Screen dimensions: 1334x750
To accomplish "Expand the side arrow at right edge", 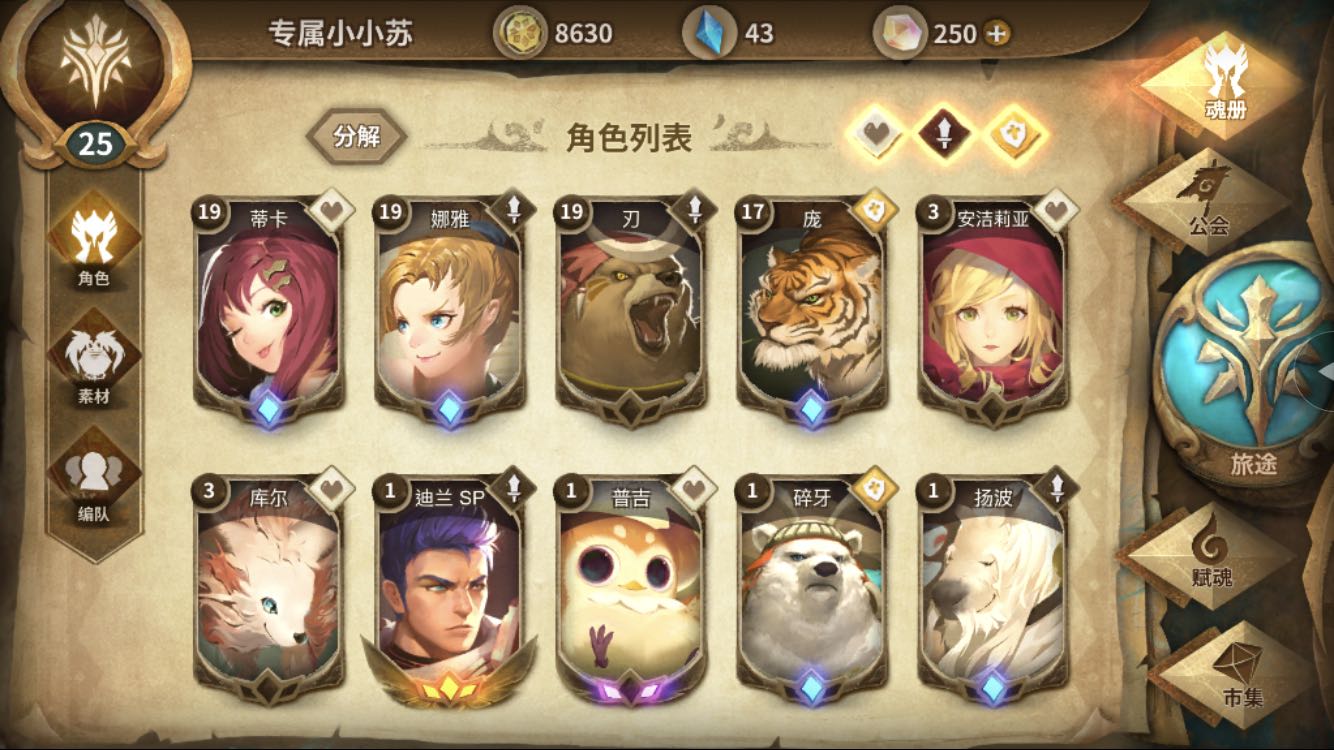I will click(1321, 370).
